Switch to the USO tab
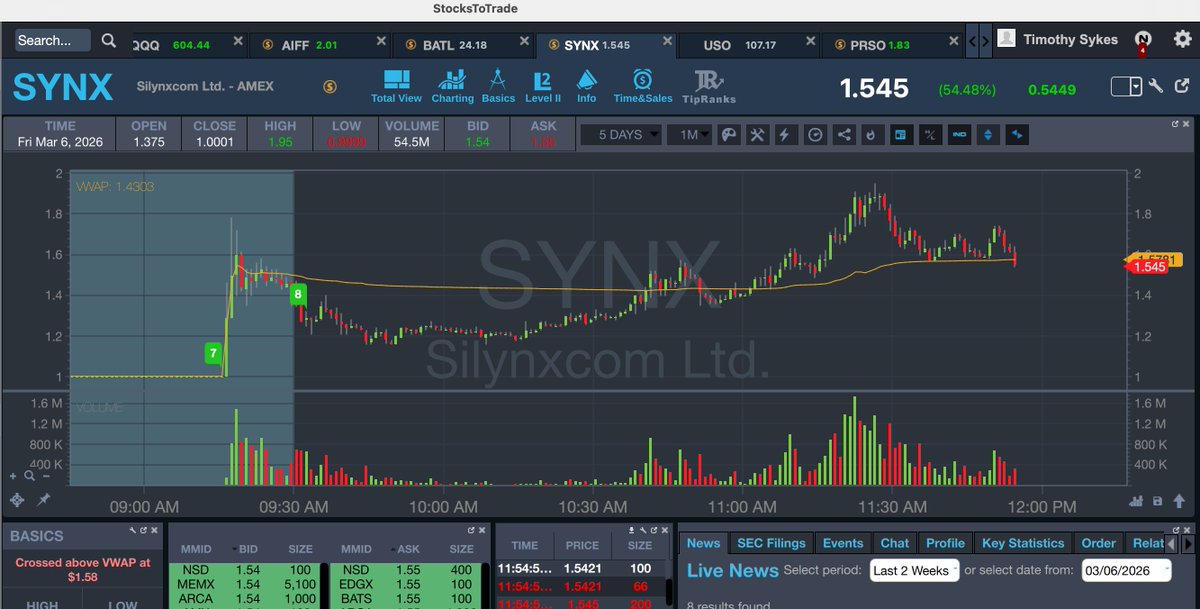This screenshot has height=609, width=1200. pos(748,45)
